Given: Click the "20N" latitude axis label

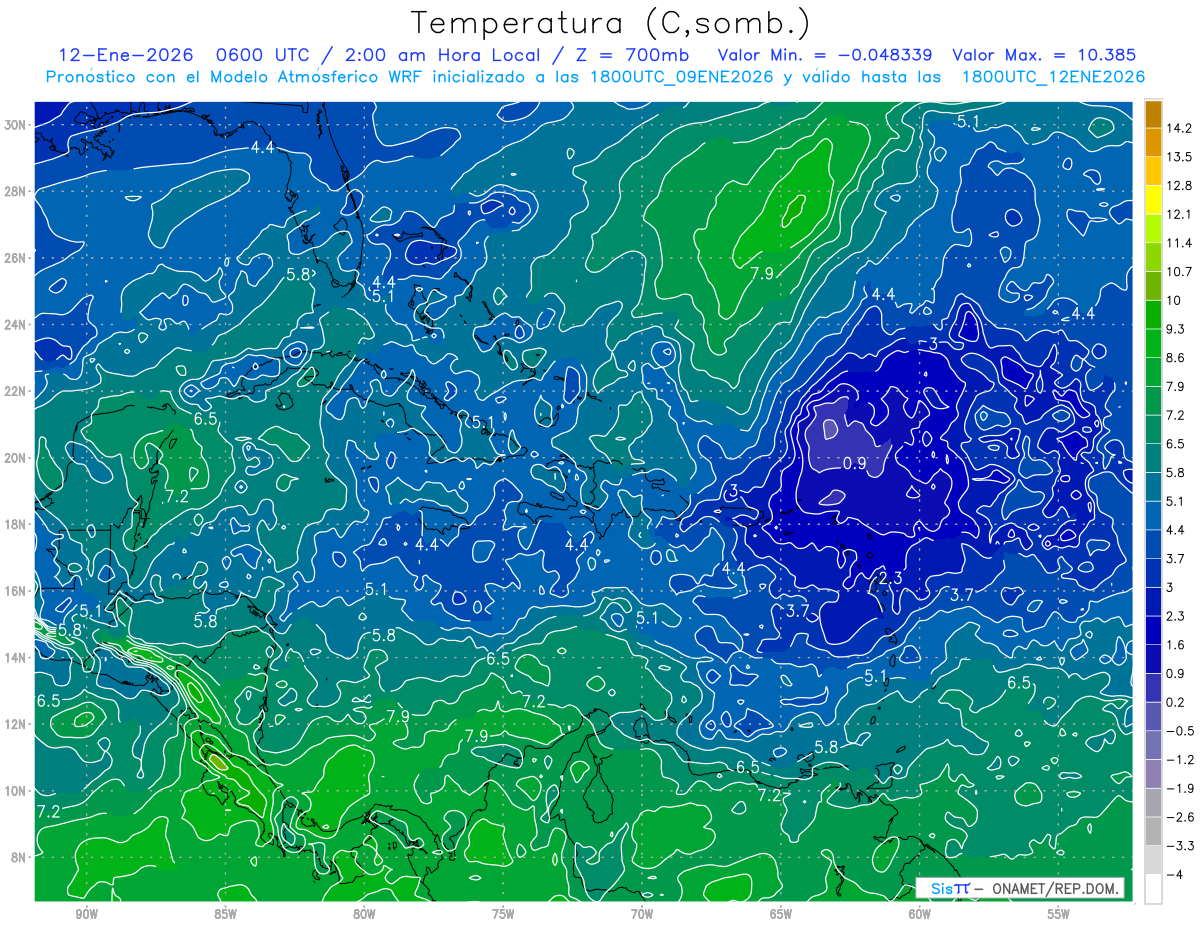Looking at the screenshot, I should click(17, 458).
